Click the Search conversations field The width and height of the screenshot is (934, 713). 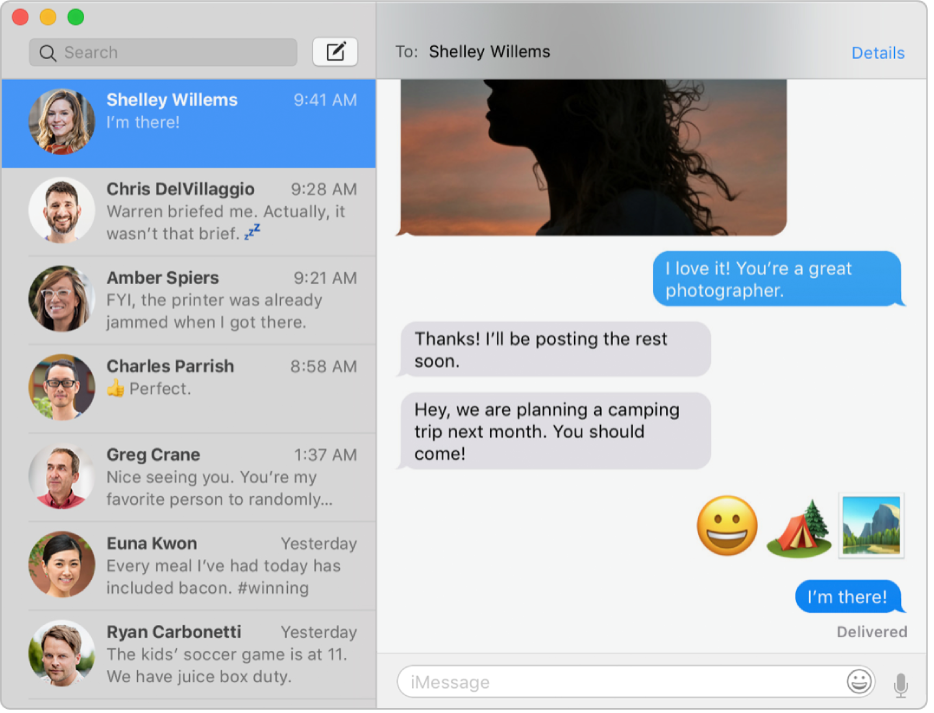(x=163, y=52)
